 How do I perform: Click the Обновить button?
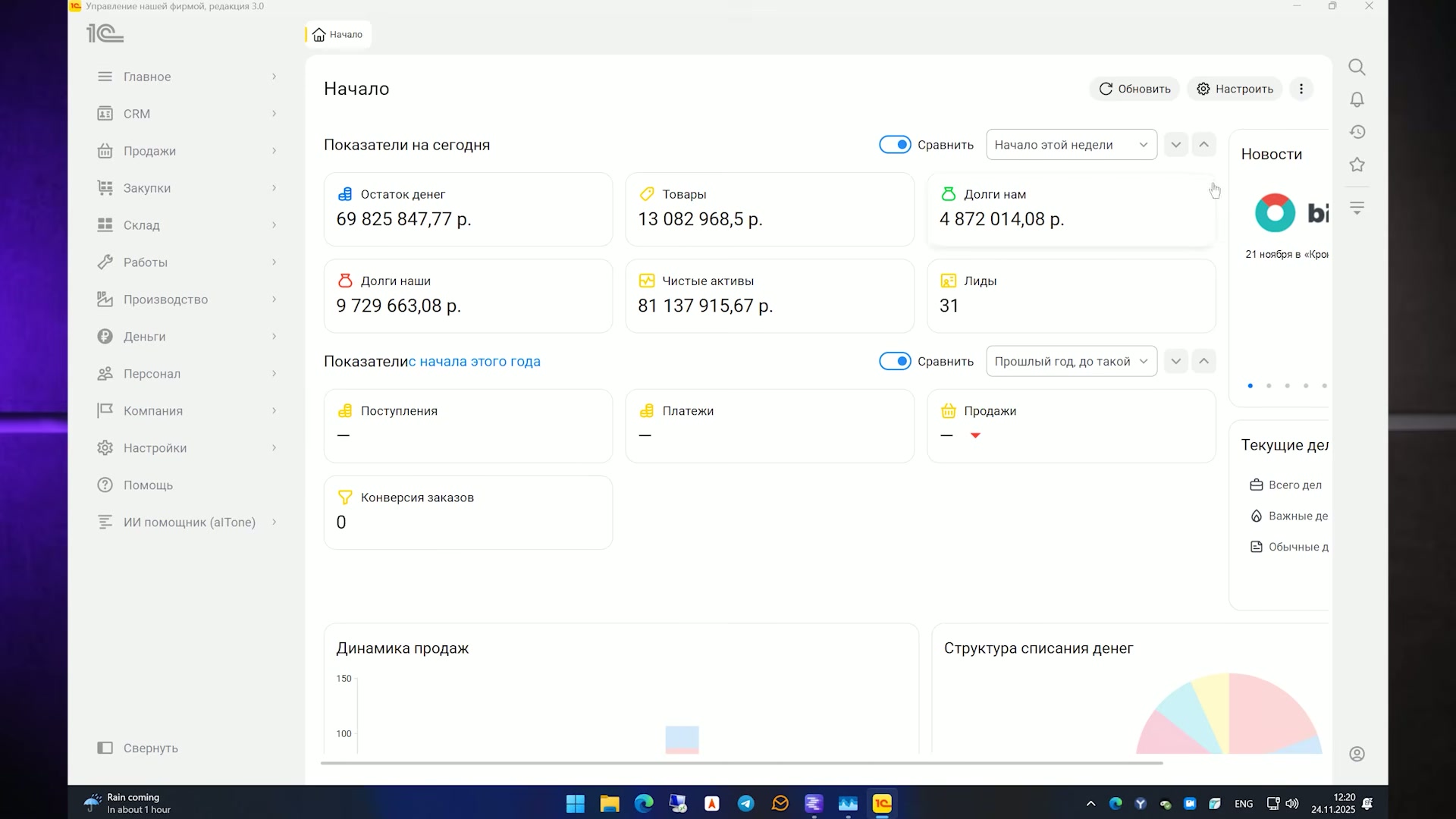[1134, 89]
